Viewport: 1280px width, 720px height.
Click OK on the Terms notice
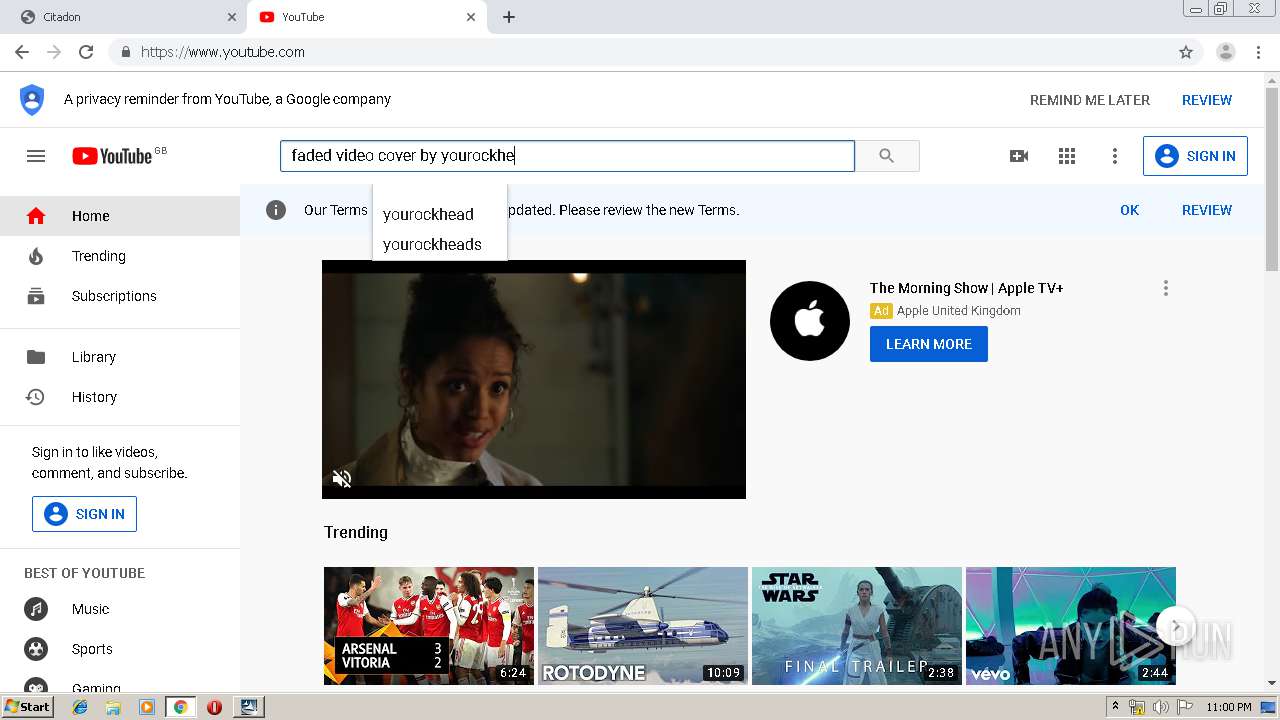tap(1130, 210)
